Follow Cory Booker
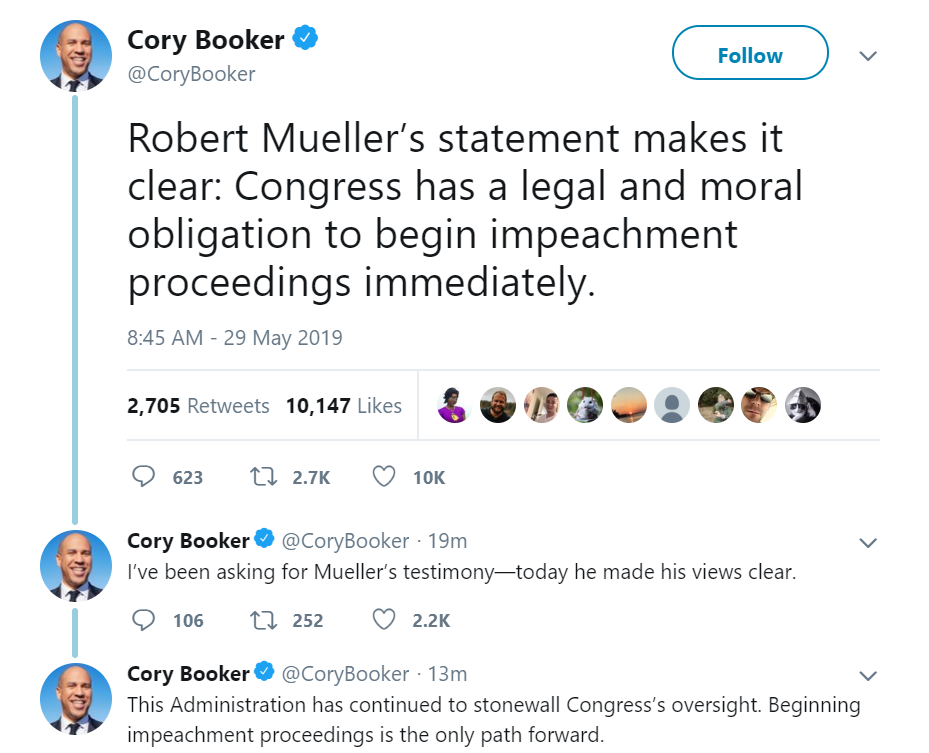 coord(750,55)
